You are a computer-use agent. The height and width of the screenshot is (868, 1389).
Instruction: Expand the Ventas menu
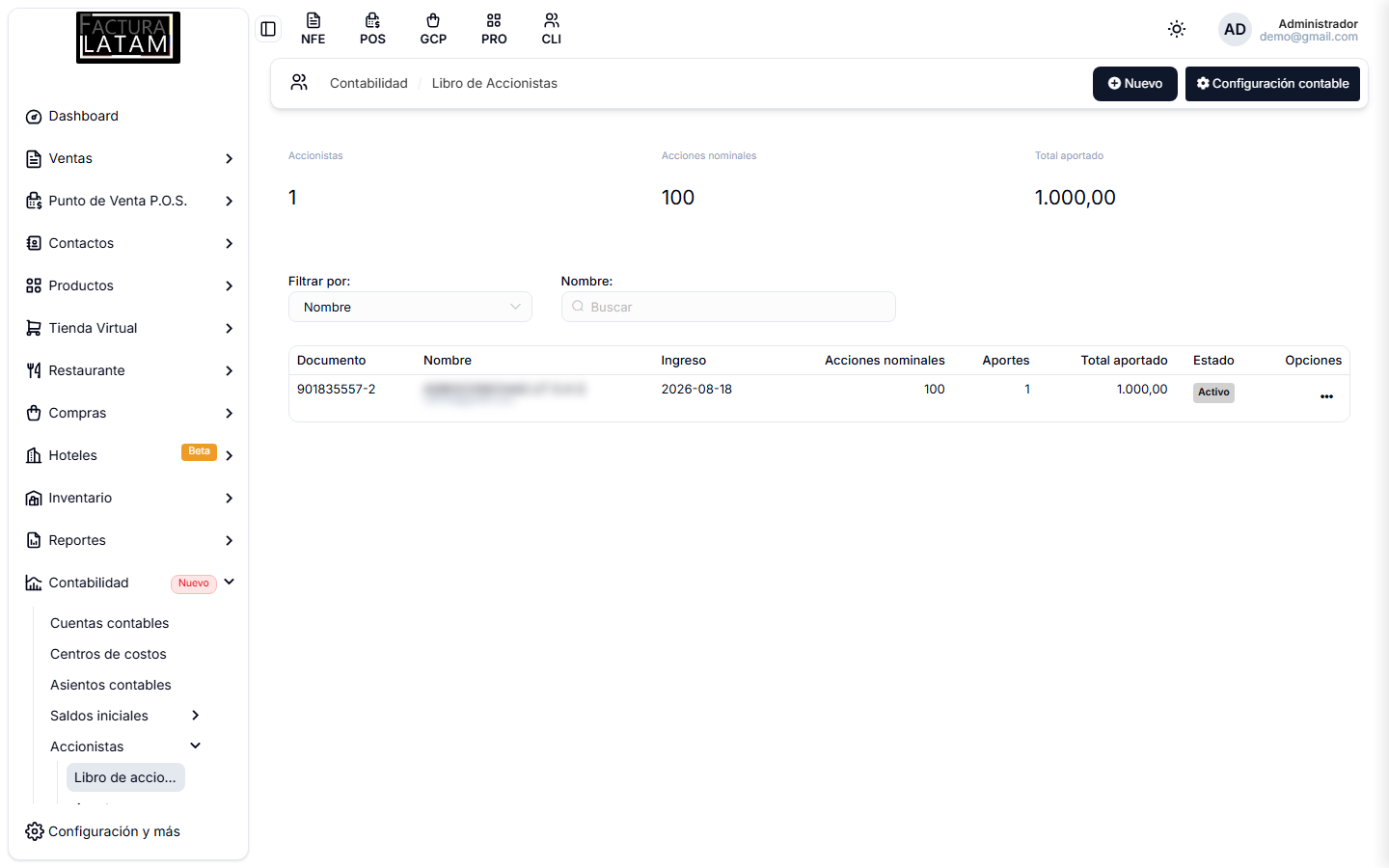click(x=128, y=158)
